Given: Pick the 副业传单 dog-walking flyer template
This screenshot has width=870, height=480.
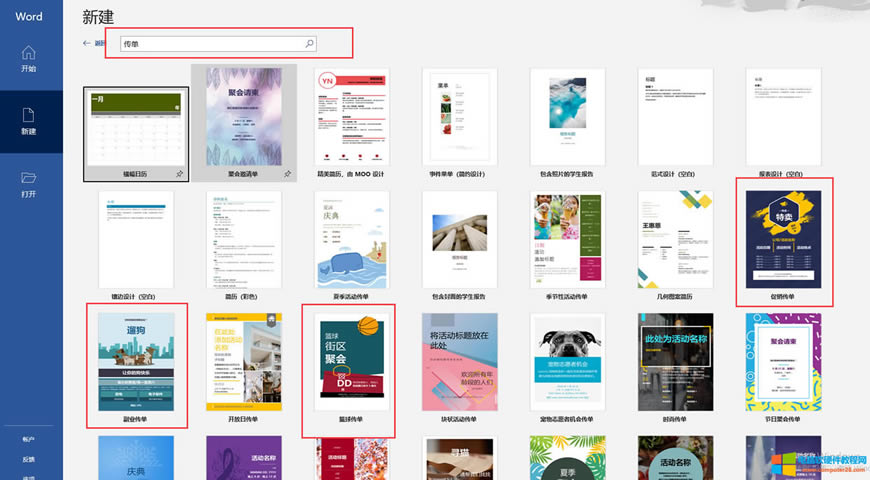Looking at the screenshot, I should [136, 362].
